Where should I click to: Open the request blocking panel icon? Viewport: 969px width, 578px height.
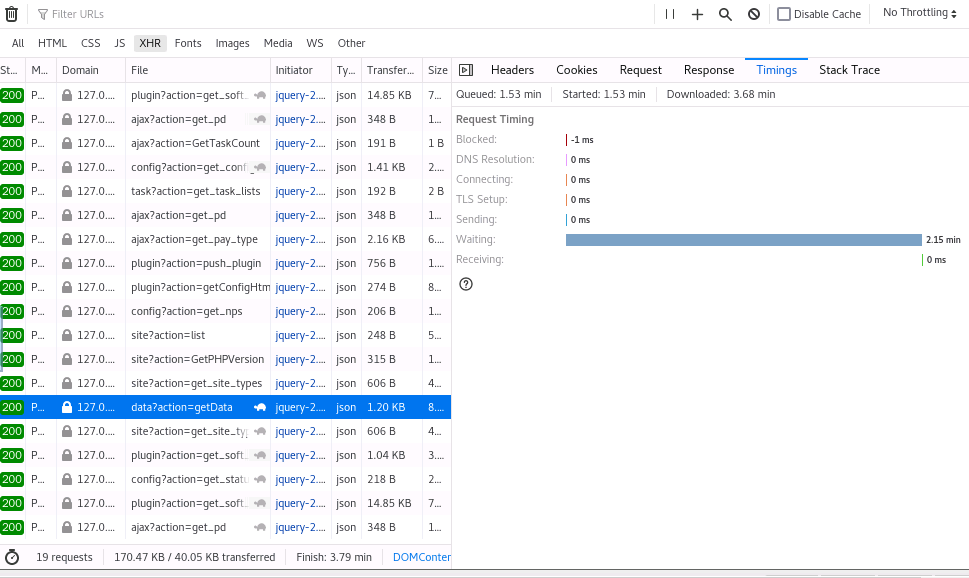coord(753,14)
